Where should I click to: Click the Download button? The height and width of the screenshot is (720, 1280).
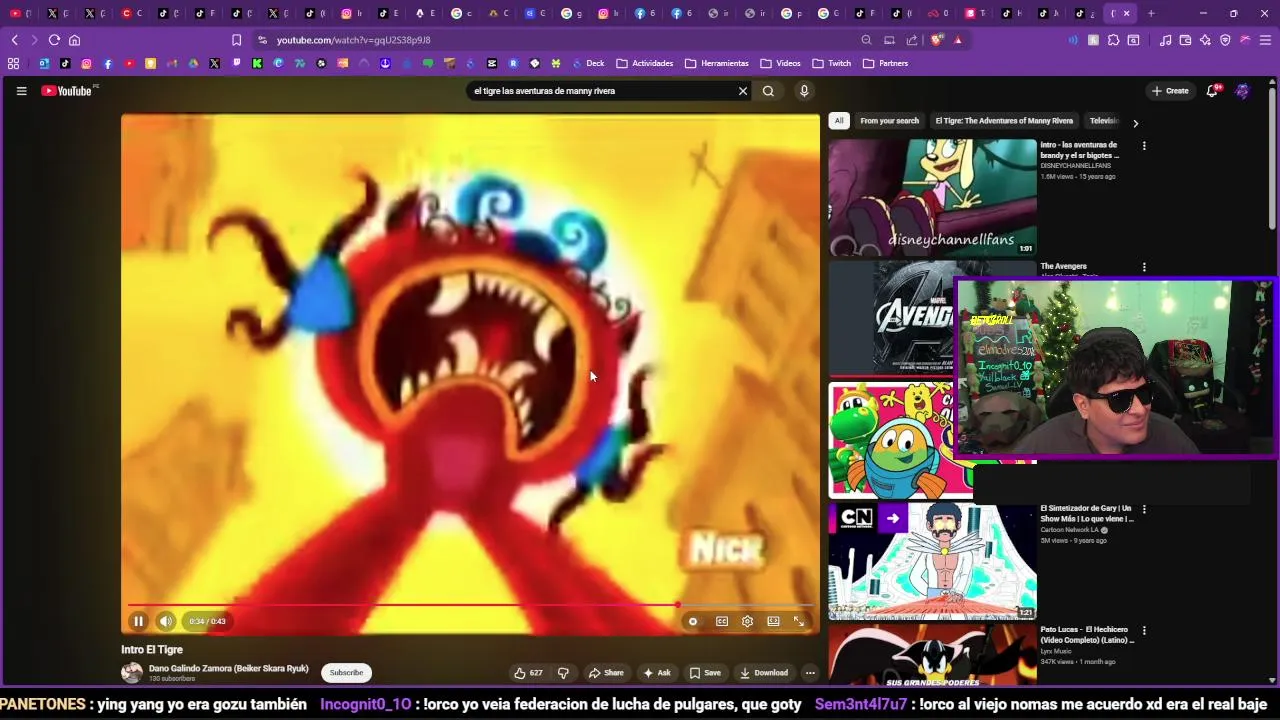(x=764, y=673)
